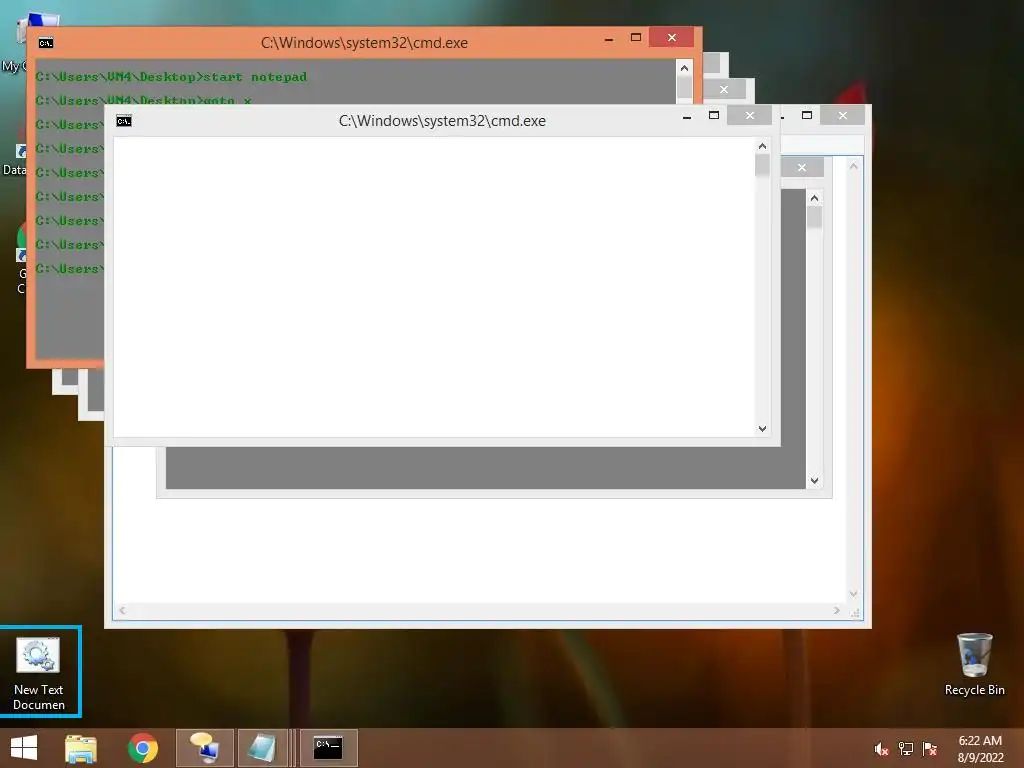Click scroll-down arrow in front cmd window

pyautogui.click(x=762, y=429)
